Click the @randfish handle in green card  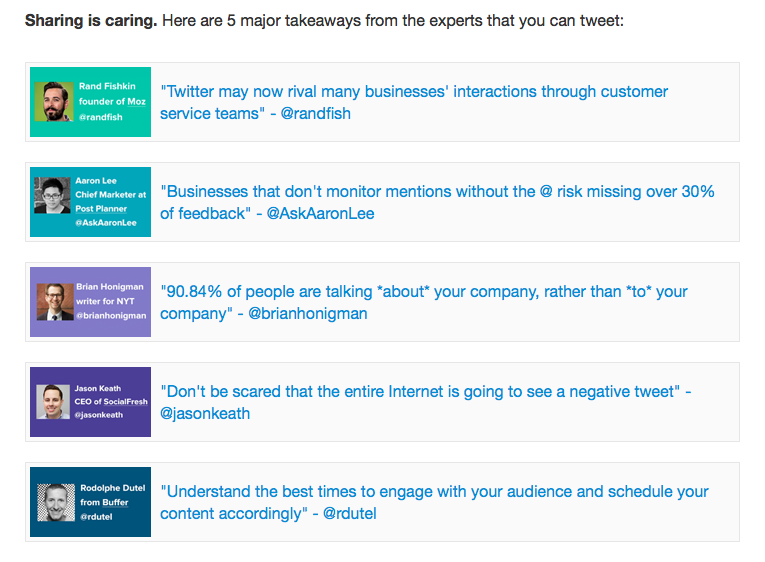pos(101,117)
